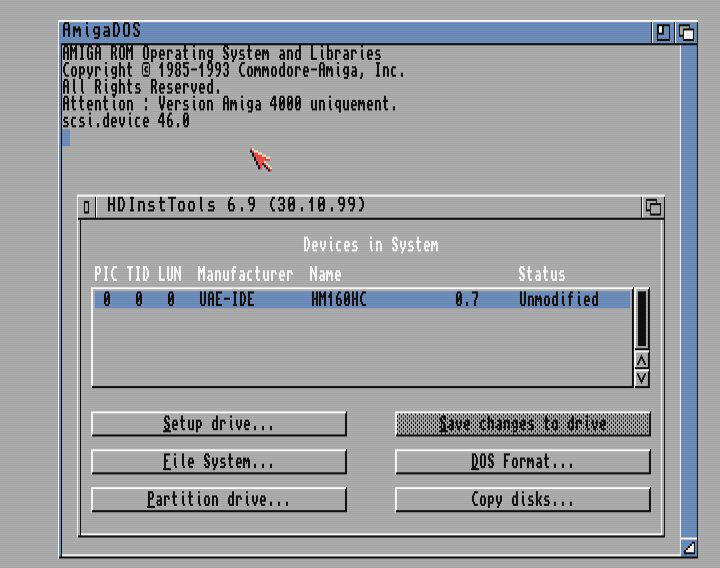Open the DOS Format... dialog
Screen dimensions: 720x568
(x=523, y=461)
